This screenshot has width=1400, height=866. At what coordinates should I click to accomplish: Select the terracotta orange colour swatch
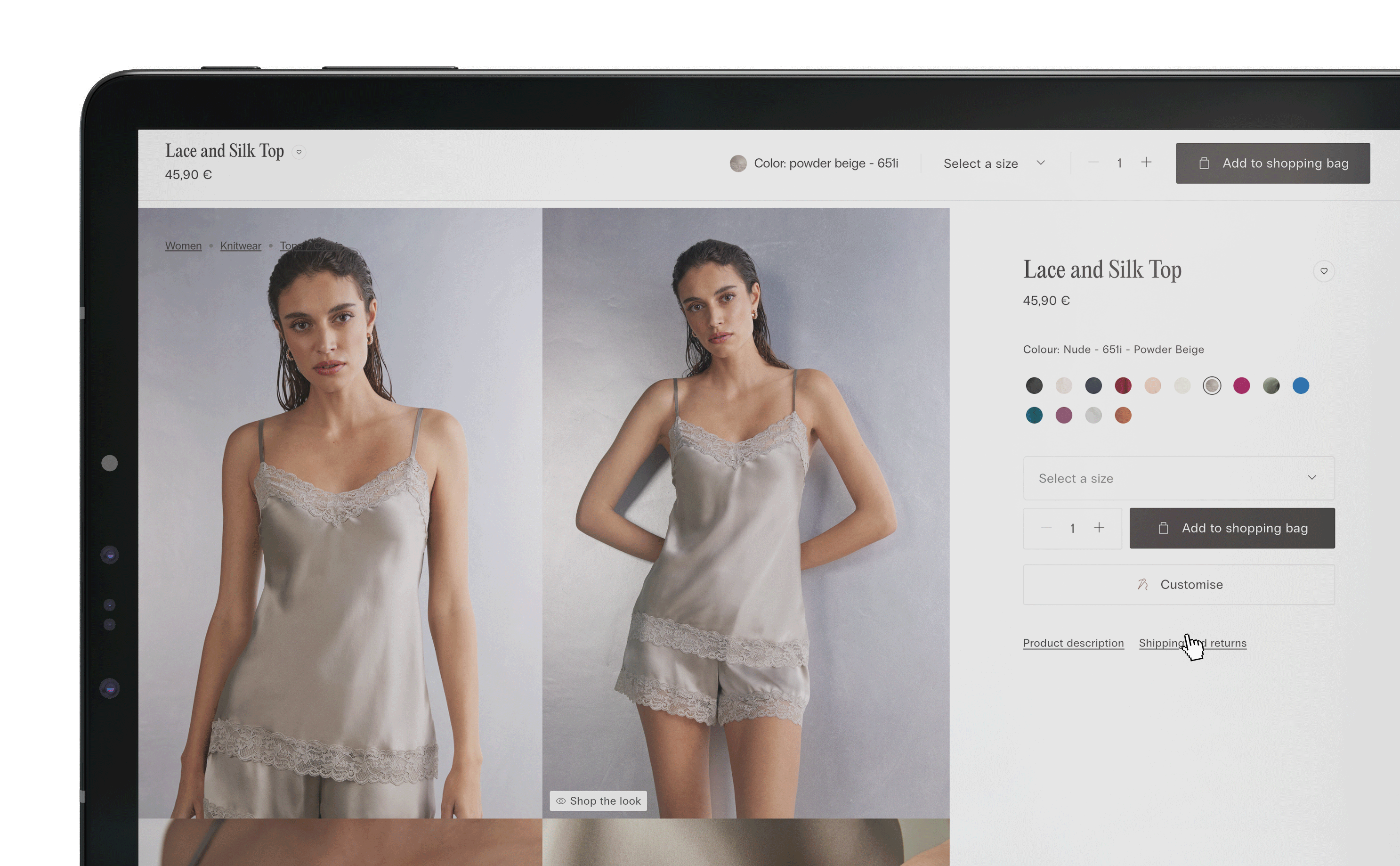1123,415
